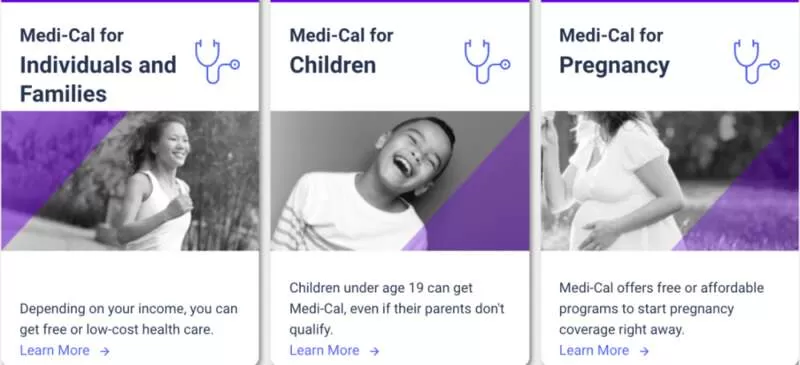Click arrow icon beside Pregnancy card Learn More
Screen dimensions: 800x365
[x=644, y=351]
